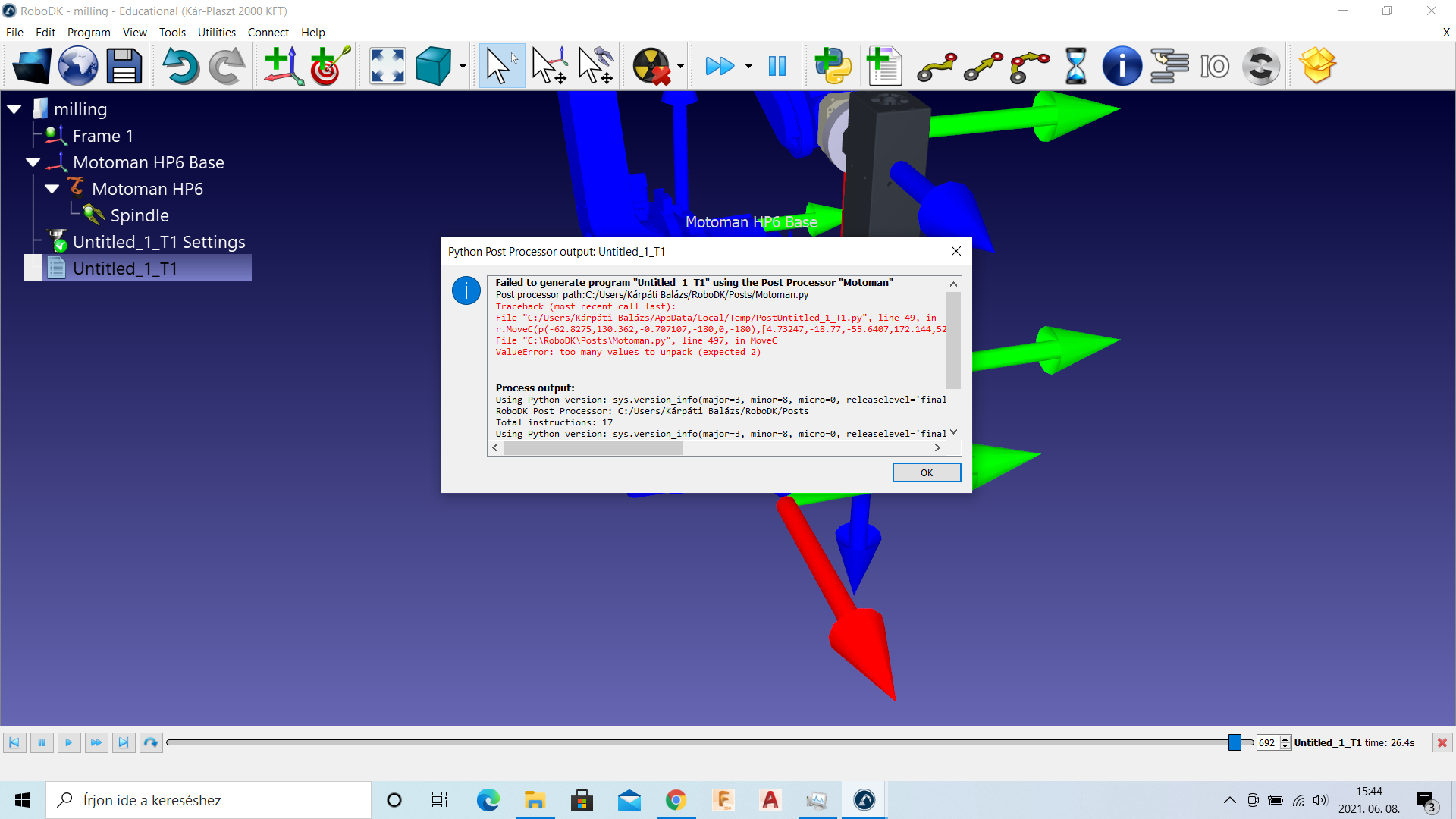Open the Utilities menu
This screenshot has height=819, width=1456.
tap(216, 33)
